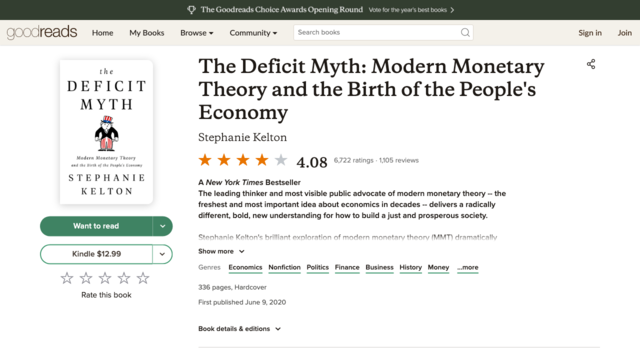Click the Want to read button
640x360 pixels.
96,226
